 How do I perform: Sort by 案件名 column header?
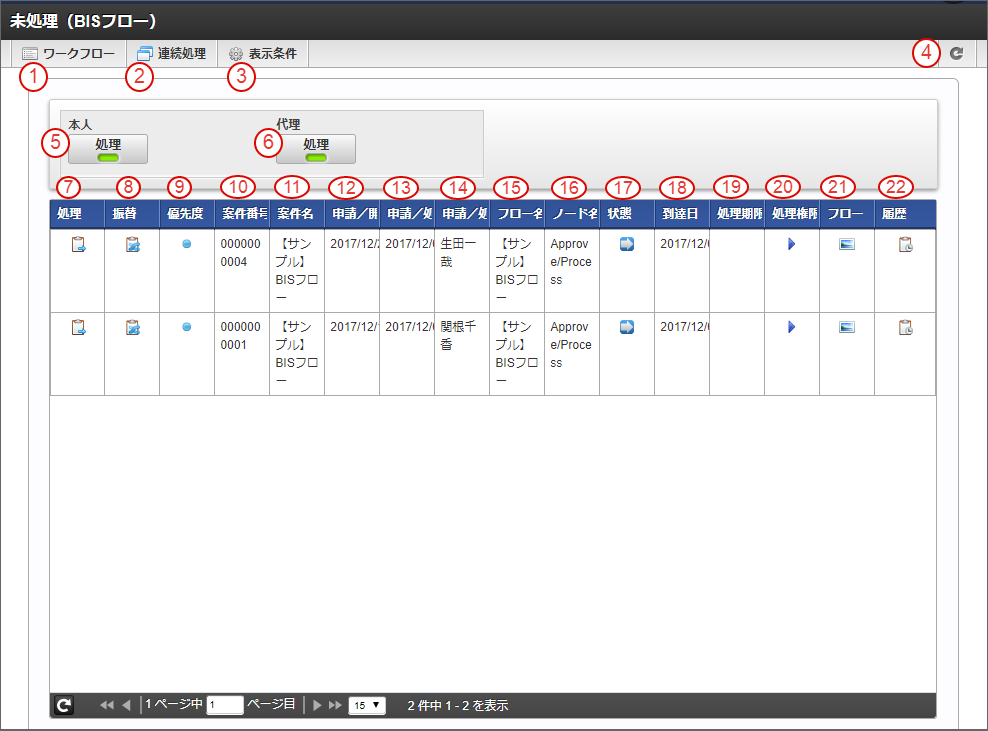pyautogui.click(x=297, y=214)
